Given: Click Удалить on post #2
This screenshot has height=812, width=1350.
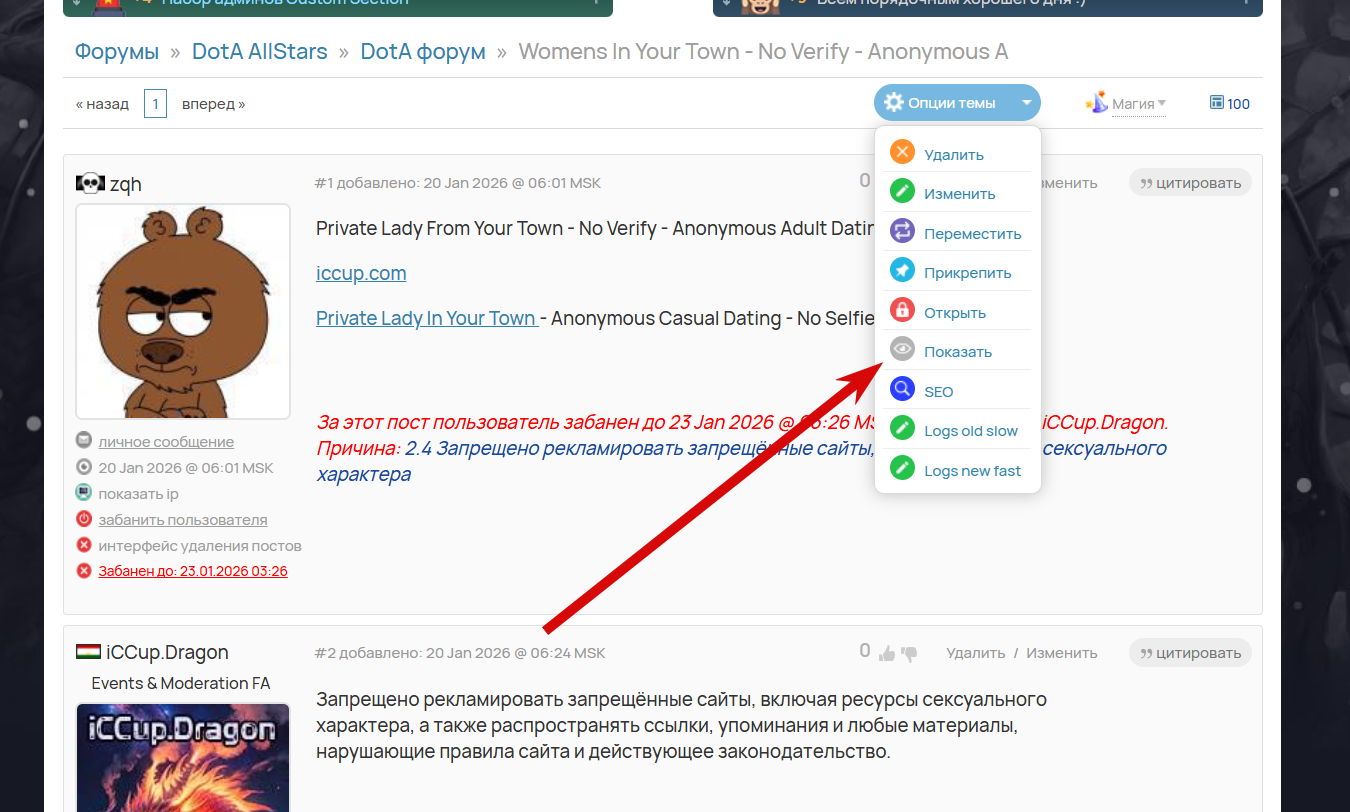Looking at the screenshot, I should pyautogui.click(x=976, y=653).
